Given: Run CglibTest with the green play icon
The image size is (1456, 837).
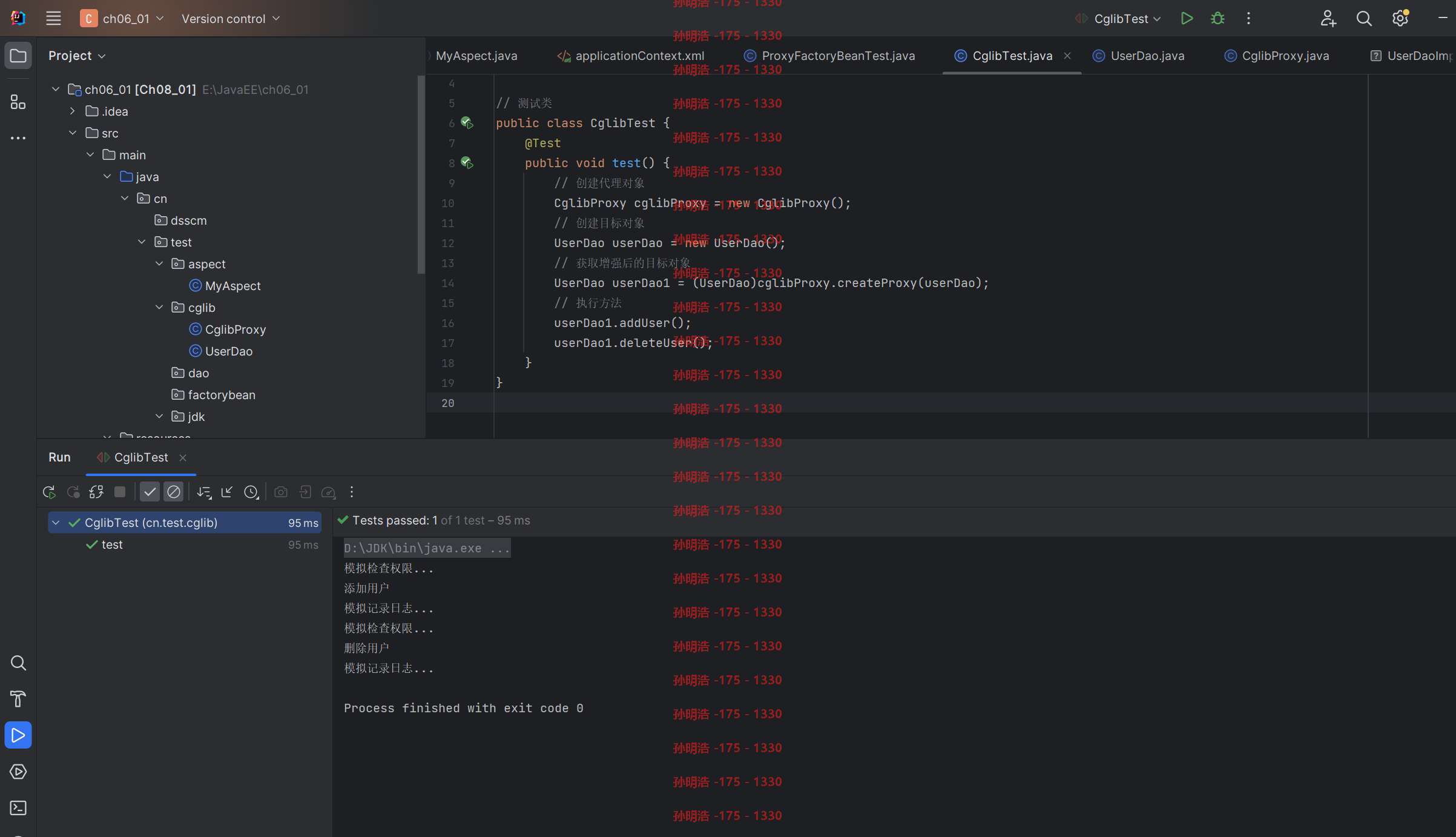Looking at the screenshot, I should [x=1187, y=19].
